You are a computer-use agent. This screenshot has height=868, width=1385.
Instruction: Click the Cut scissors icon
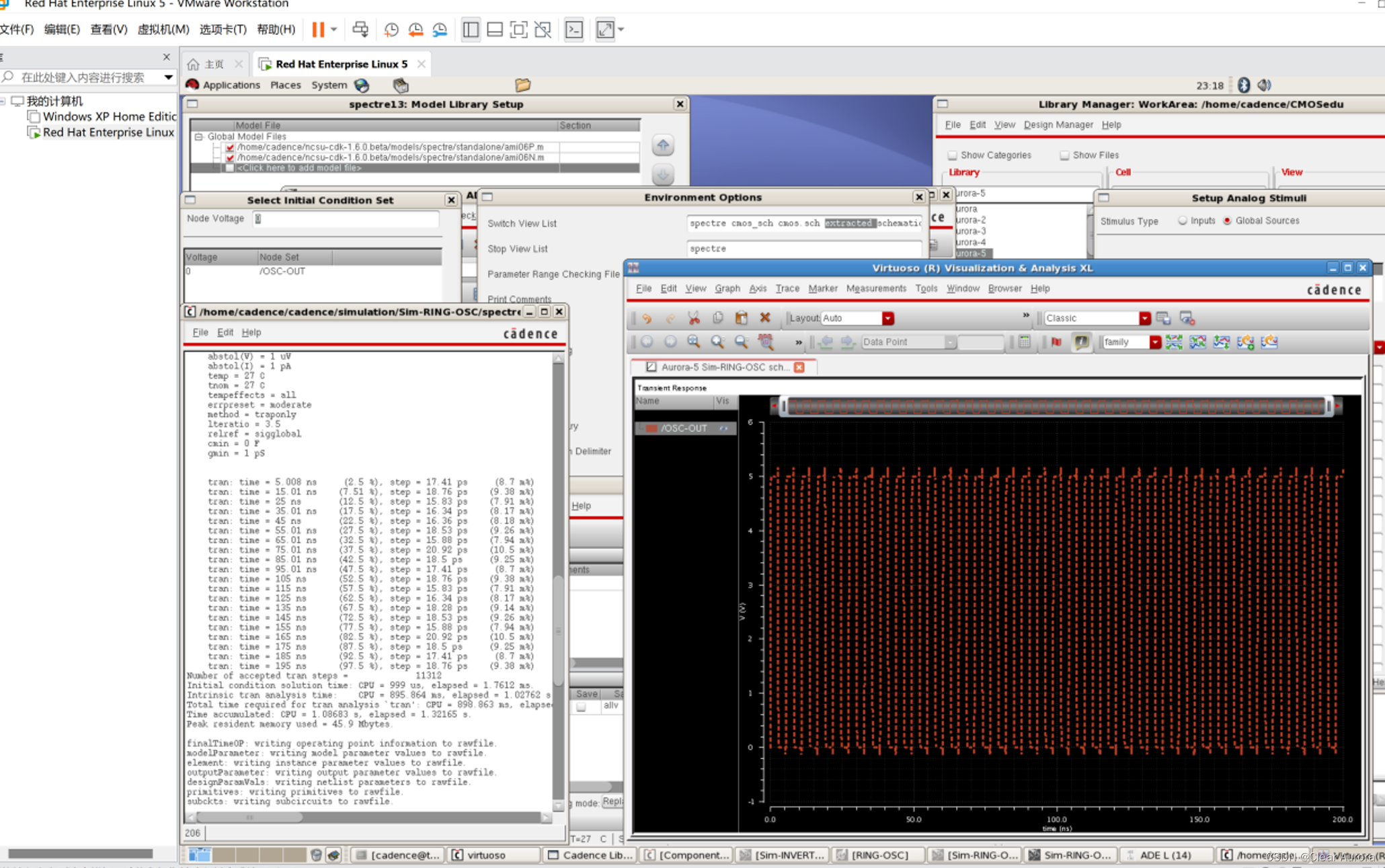click(x=693, y=318)
